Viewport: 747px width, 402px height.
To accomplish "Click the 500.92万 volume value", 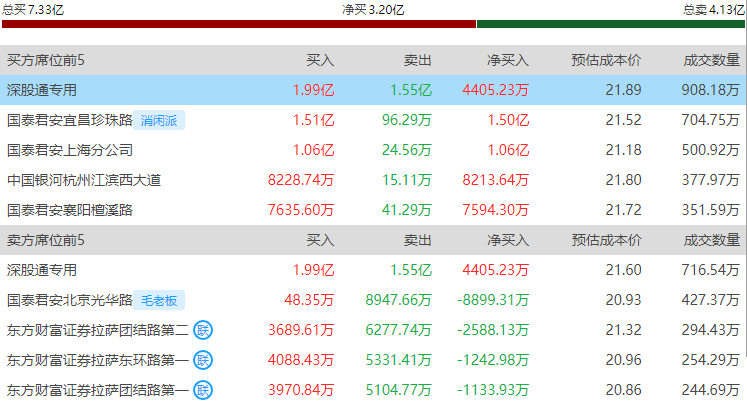I will coord(710,150).
